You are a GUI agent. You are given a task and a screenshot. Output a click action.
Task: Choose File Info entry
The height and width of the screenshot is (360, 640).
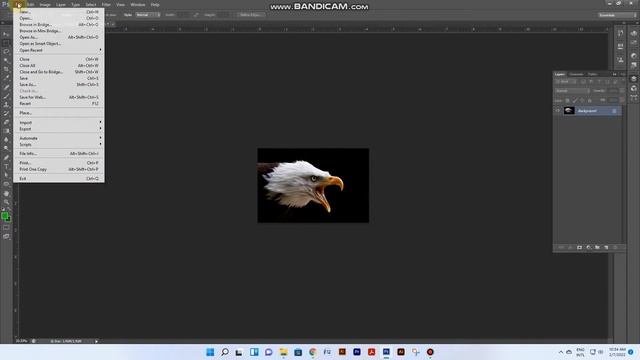tap(59, 153)
